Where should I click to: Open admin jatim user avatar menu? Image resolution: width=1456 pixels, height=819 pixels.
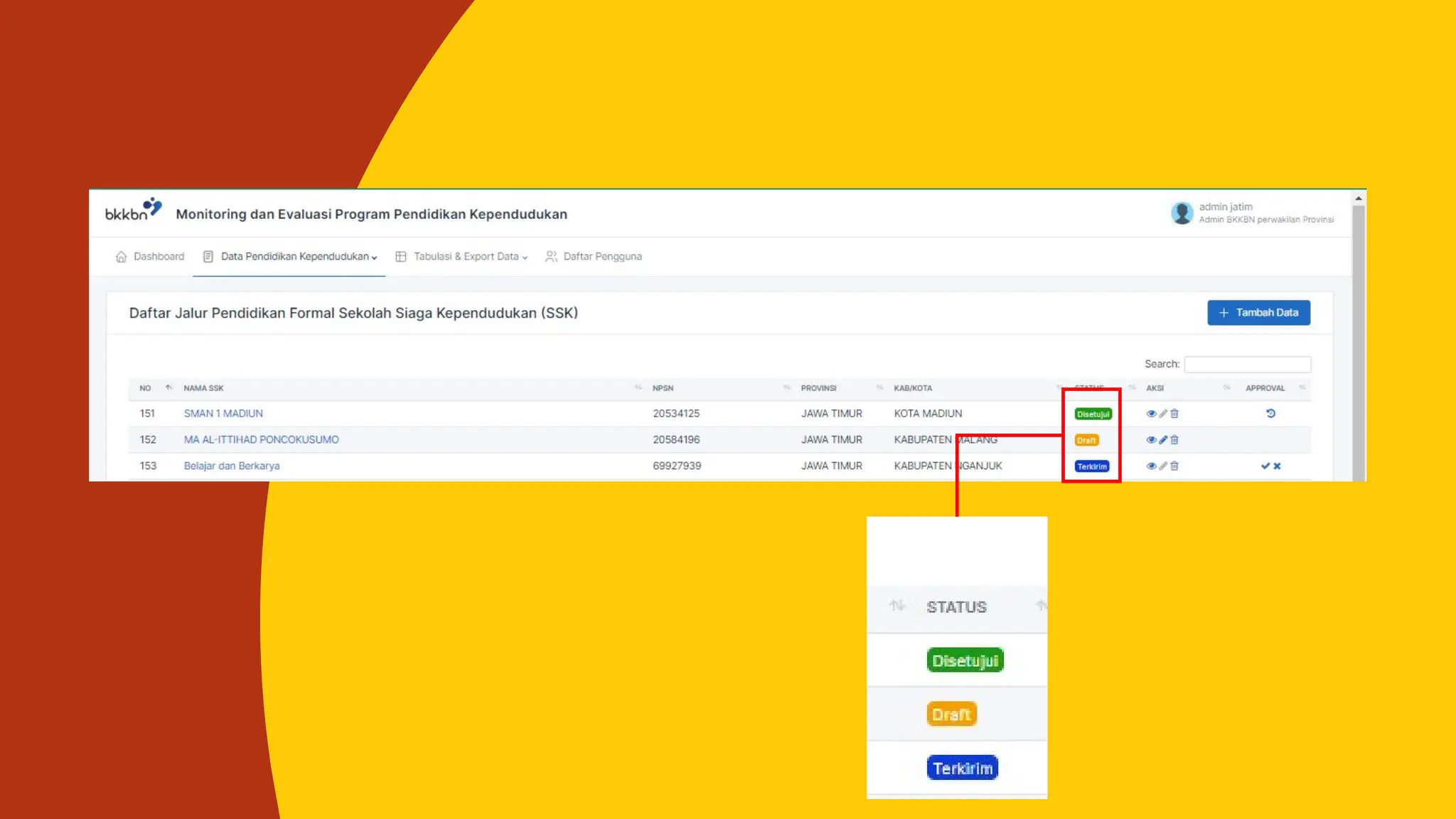(1182, 213)
